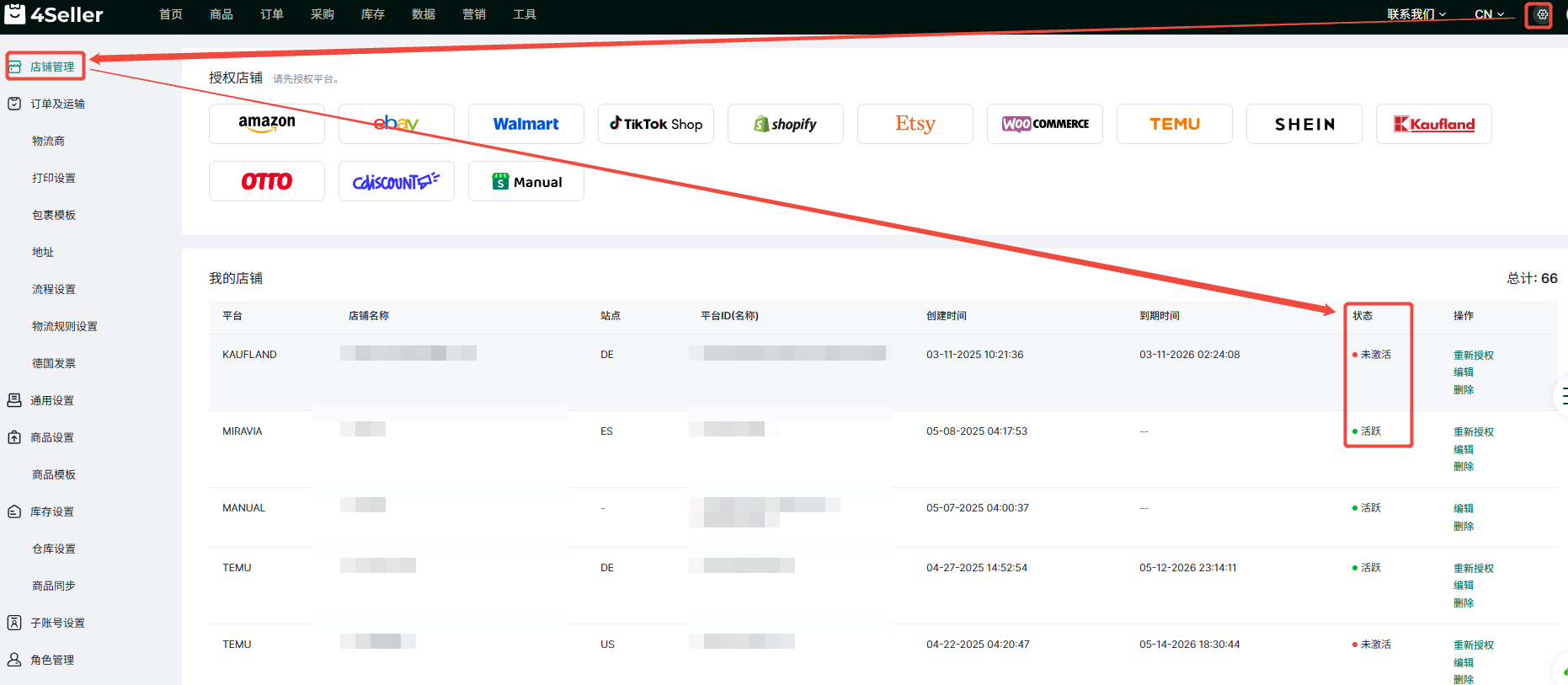
Task: Click the 店铺管理 store icon in sidebar
Action: point(15,67)
